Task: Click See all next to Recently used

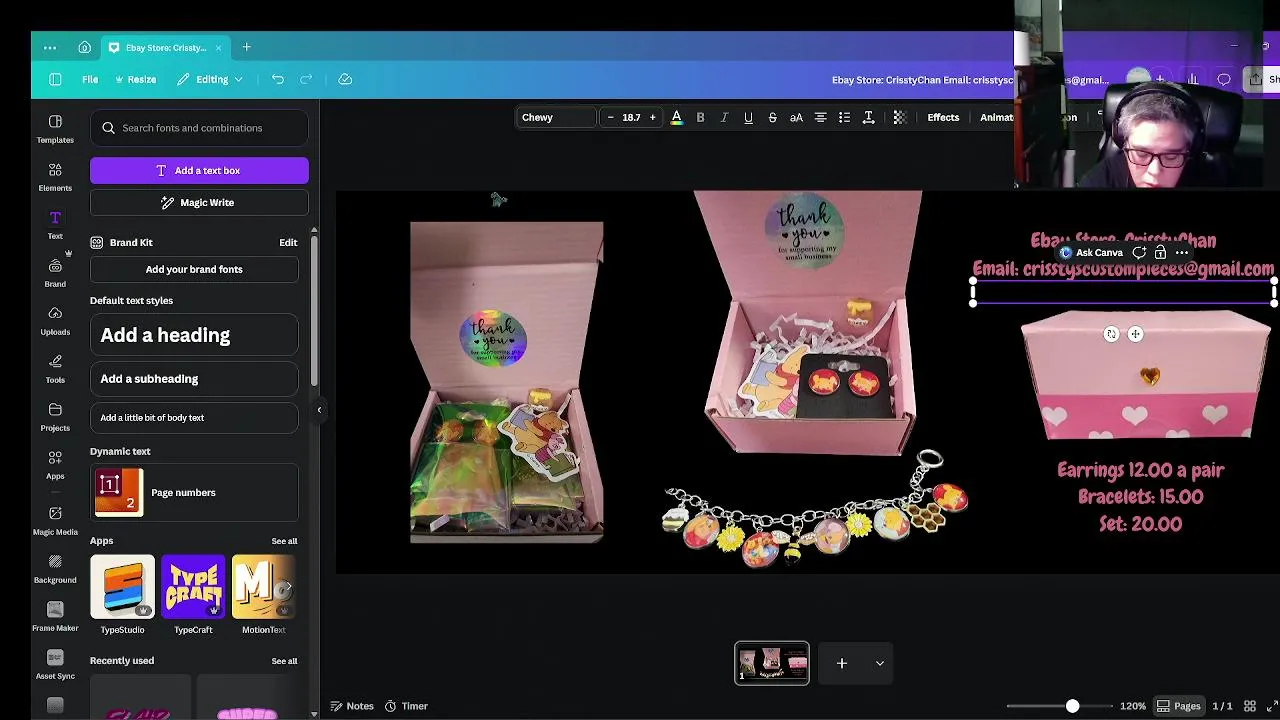Action: [284, 661]
